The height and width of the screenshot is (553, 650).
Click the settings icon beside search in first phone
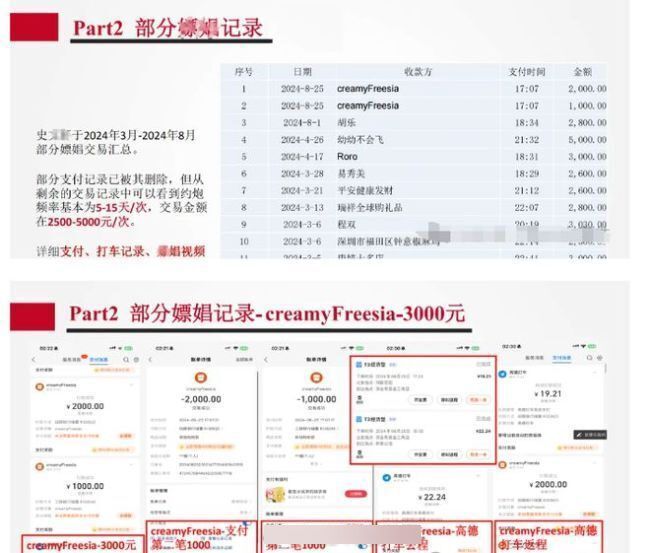pos(134,358)
